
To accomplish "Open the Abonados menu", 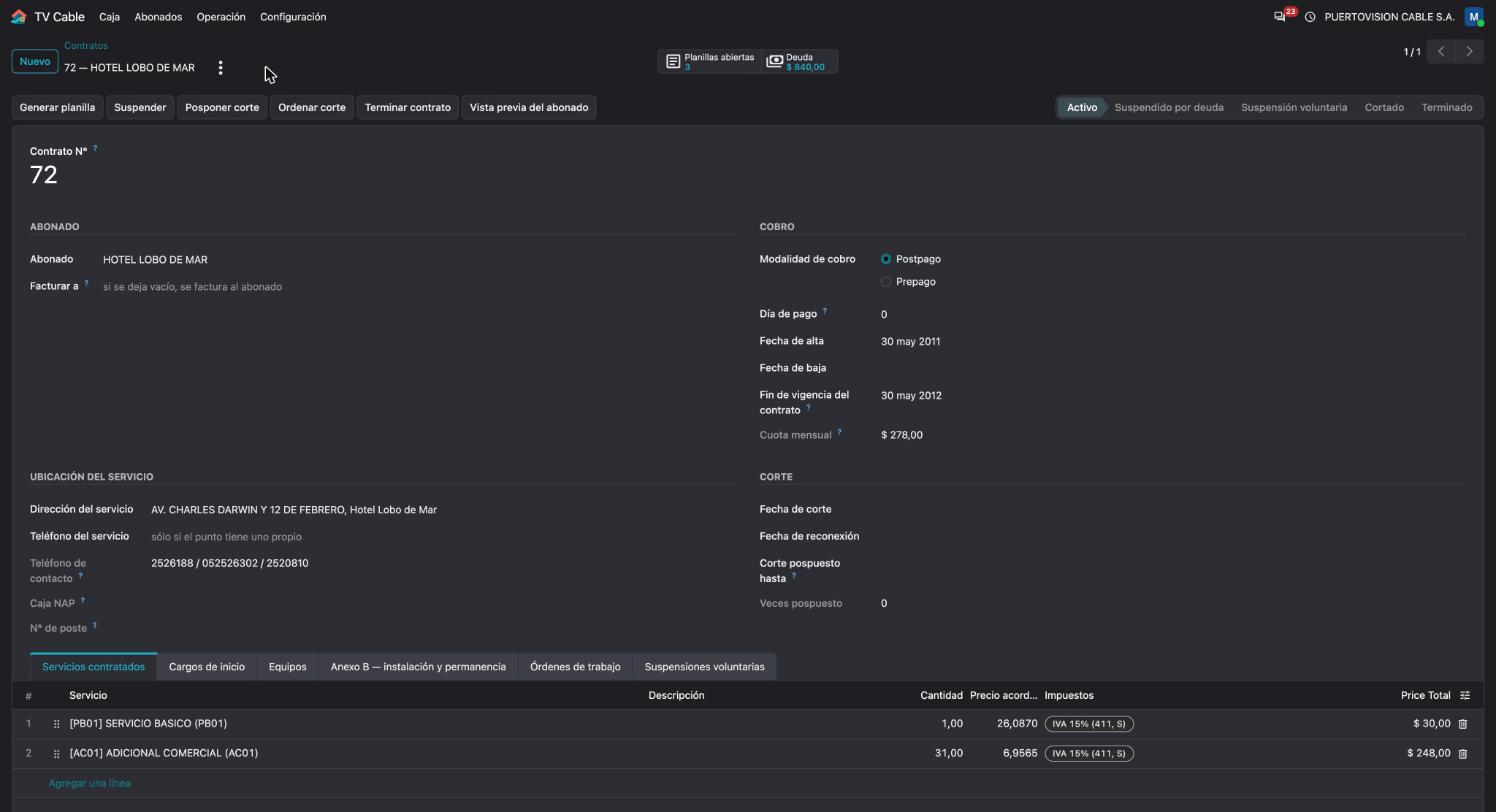I will tap(158, 17).
